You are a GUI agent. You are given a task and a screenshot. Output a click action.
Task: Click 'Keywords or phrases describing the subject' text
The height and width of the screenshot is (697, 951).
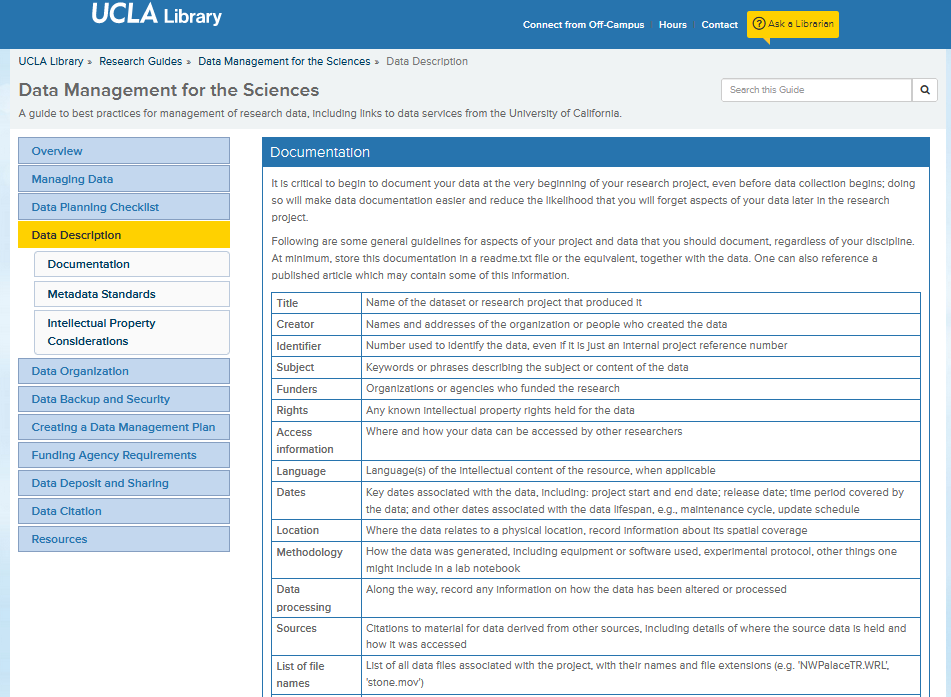pyautogui.click(x=526, y=367)
